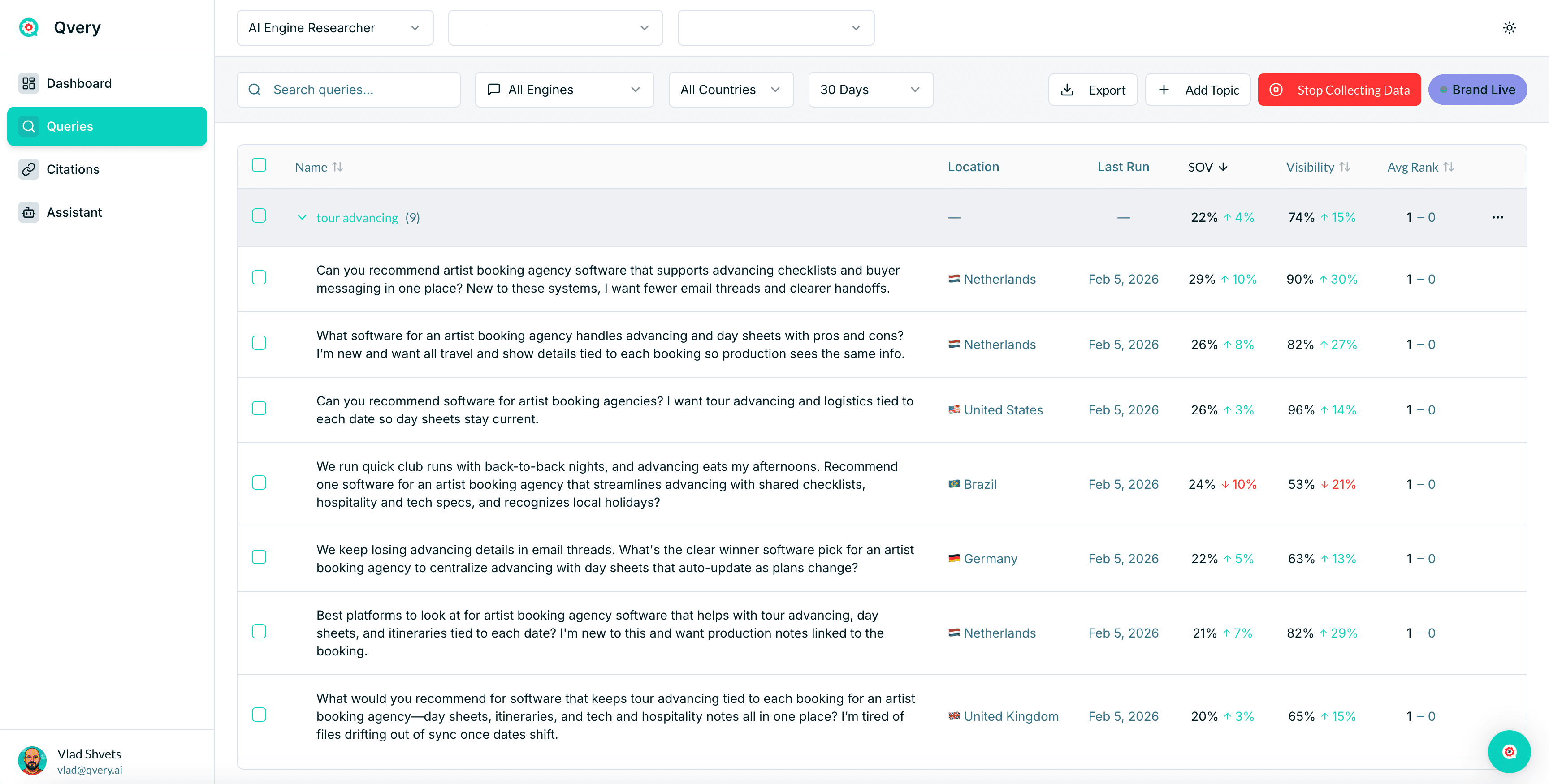Click Vlad Shvets profile avatar
This screenshot has width=1549, height=784.
(x=32, y=761)
